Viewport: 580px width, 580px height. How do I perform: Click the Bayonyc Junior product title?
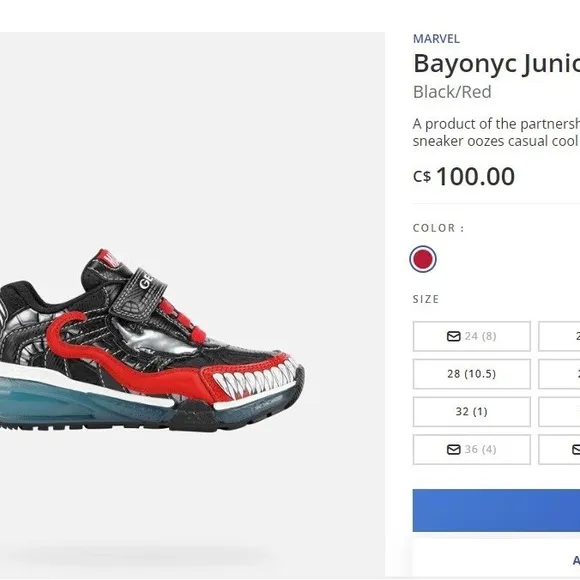click(x=496, y=64)
